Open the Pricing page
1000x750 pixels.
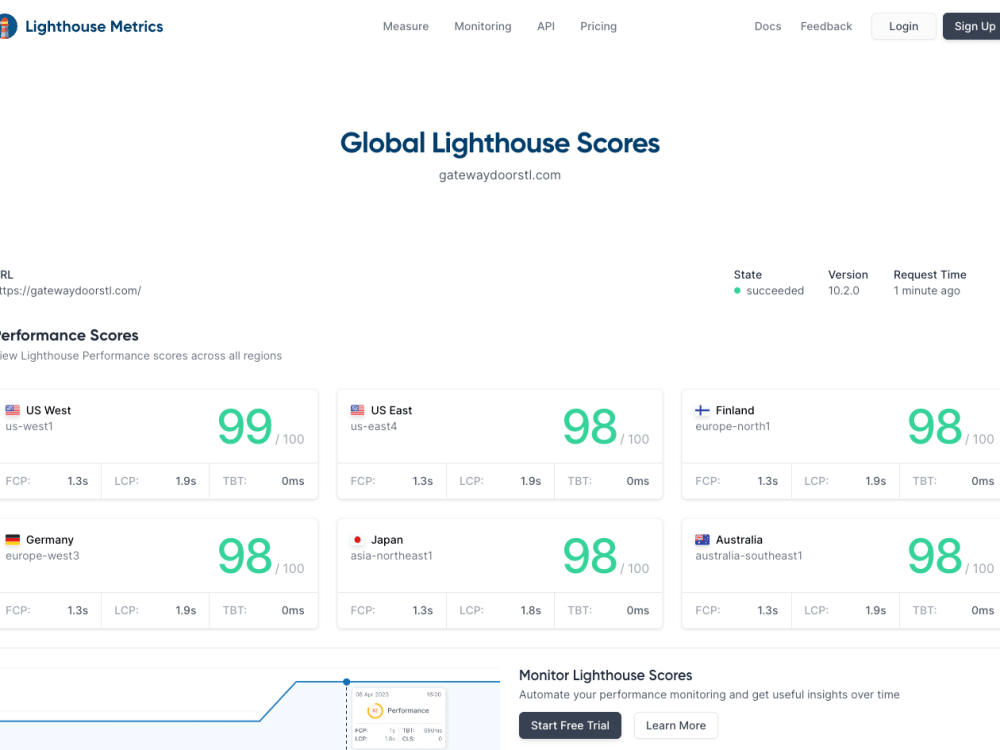598,26
